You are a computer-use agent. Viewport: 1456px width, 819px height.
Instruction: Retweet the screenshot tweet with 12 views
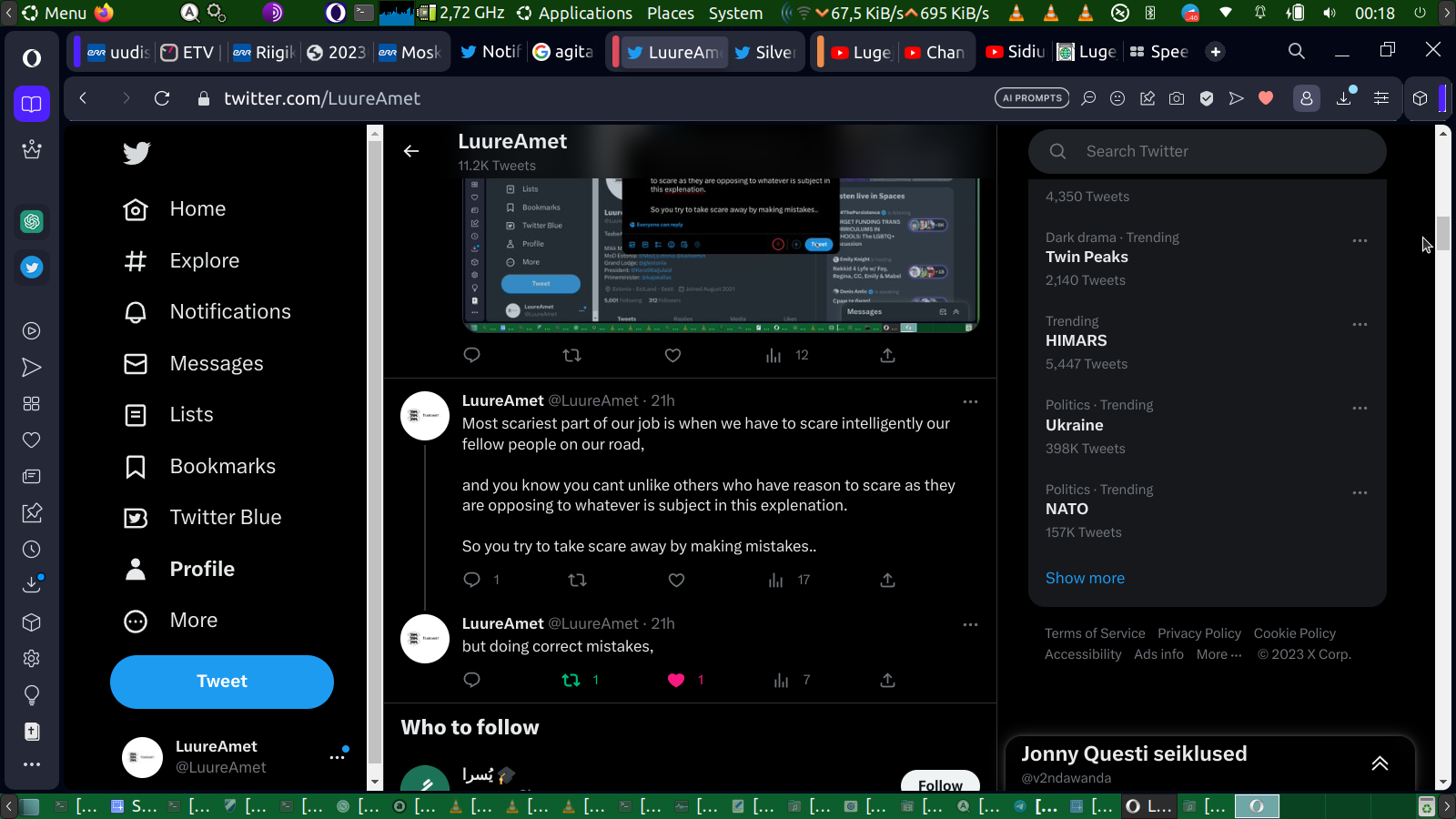(571, 355)
